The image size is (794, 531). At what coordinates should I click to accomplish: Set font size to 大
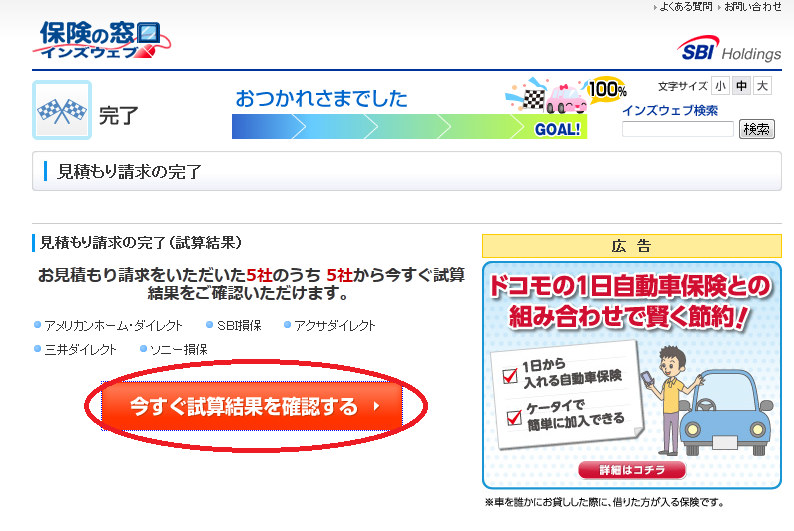tap(762, 86)
